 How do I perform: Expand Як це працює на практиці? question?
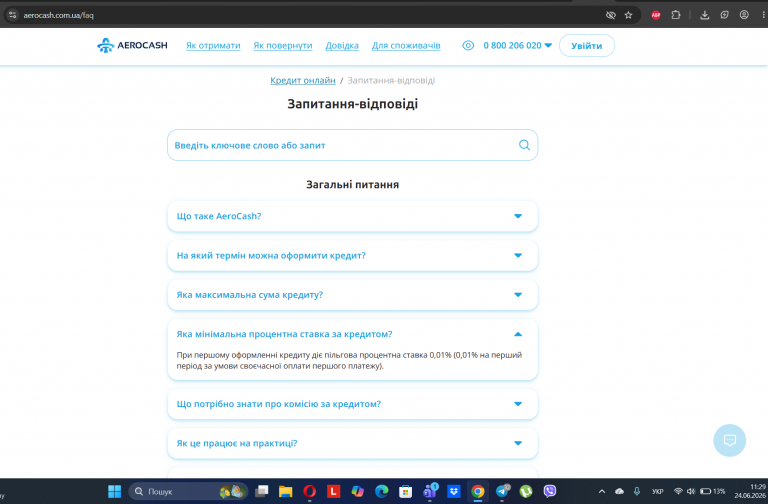(352, 443)
